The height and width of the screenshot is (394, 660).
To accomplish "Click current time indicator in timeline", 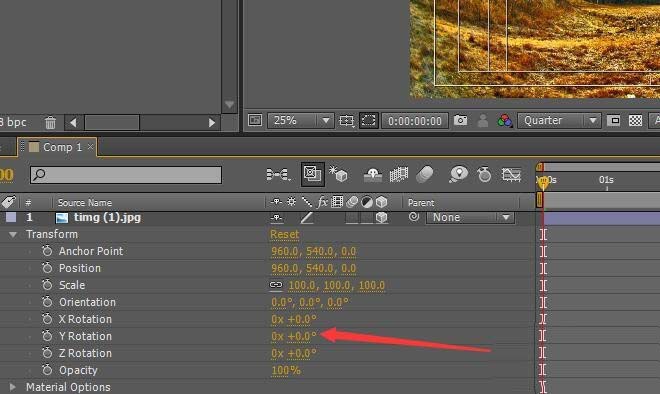I will [543, 182].
